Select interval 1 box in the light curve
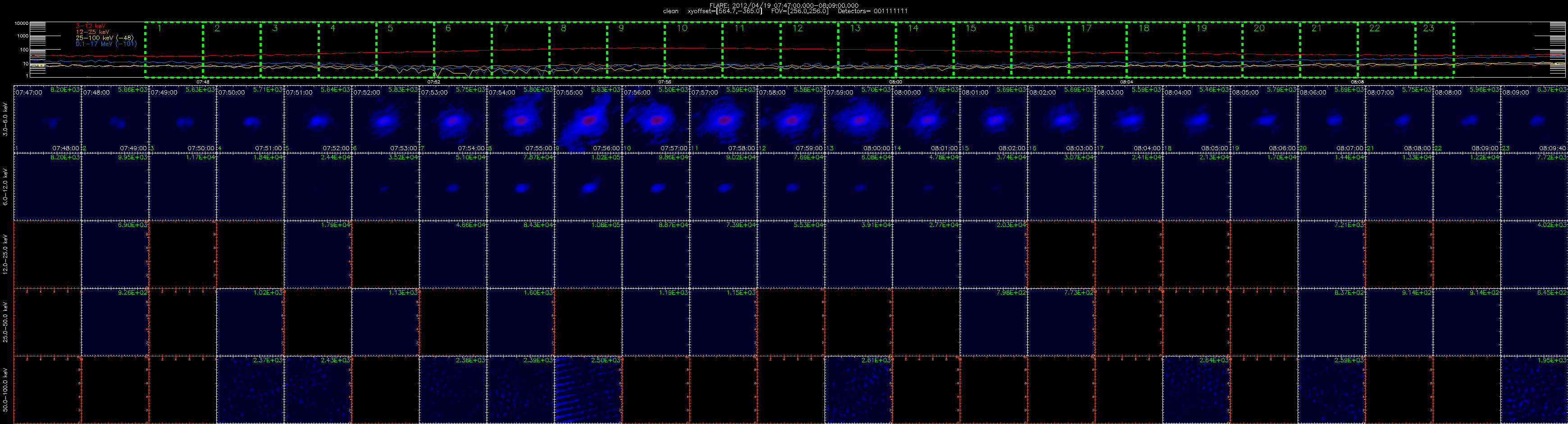This screenshot has height=424, width=1568. pos(174,50)
